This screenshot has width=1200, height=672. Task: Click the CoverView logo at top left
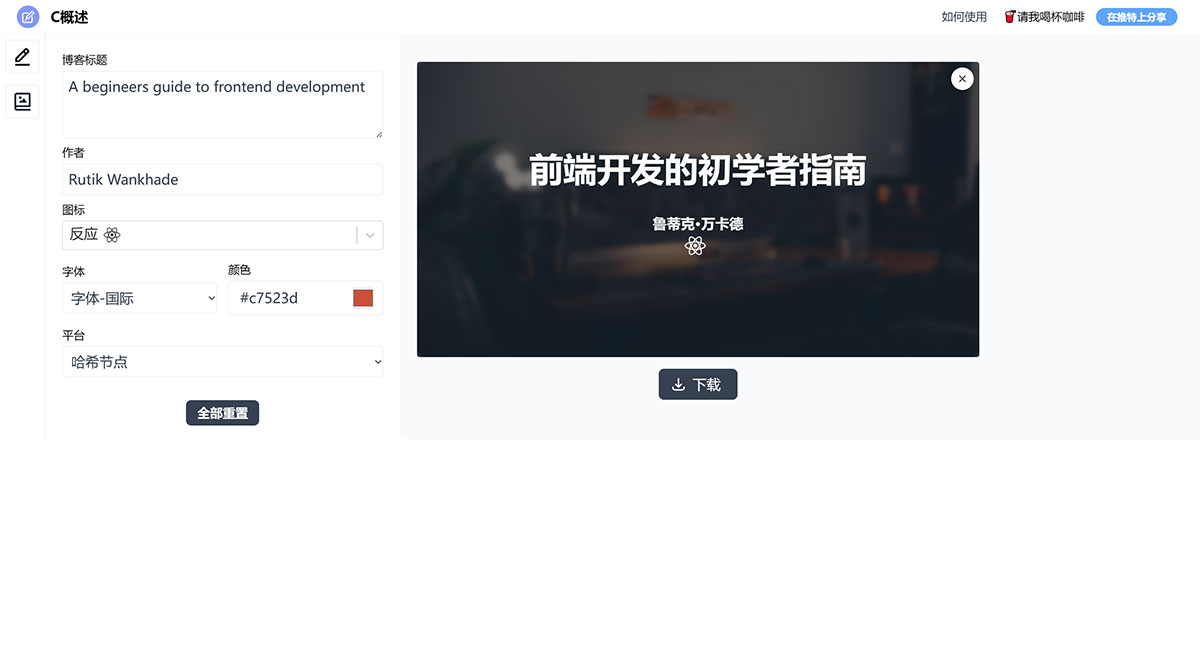(x=27, y=16)
